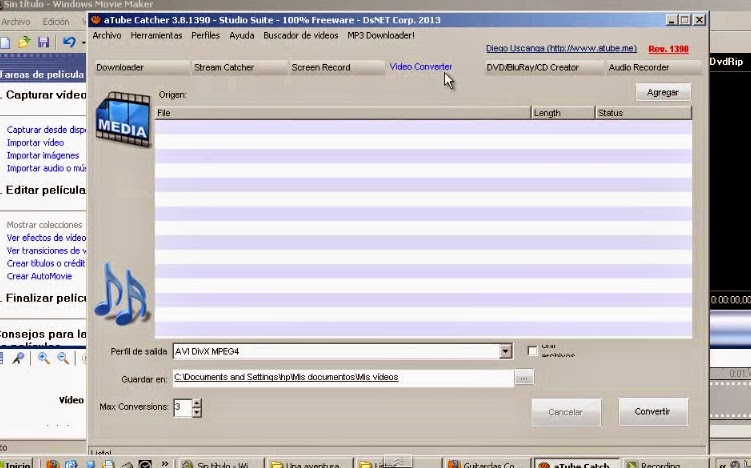This screenshot has height=468, width=751.
Task: Click the MEDIA film strip icon
Action: [123, 119]
